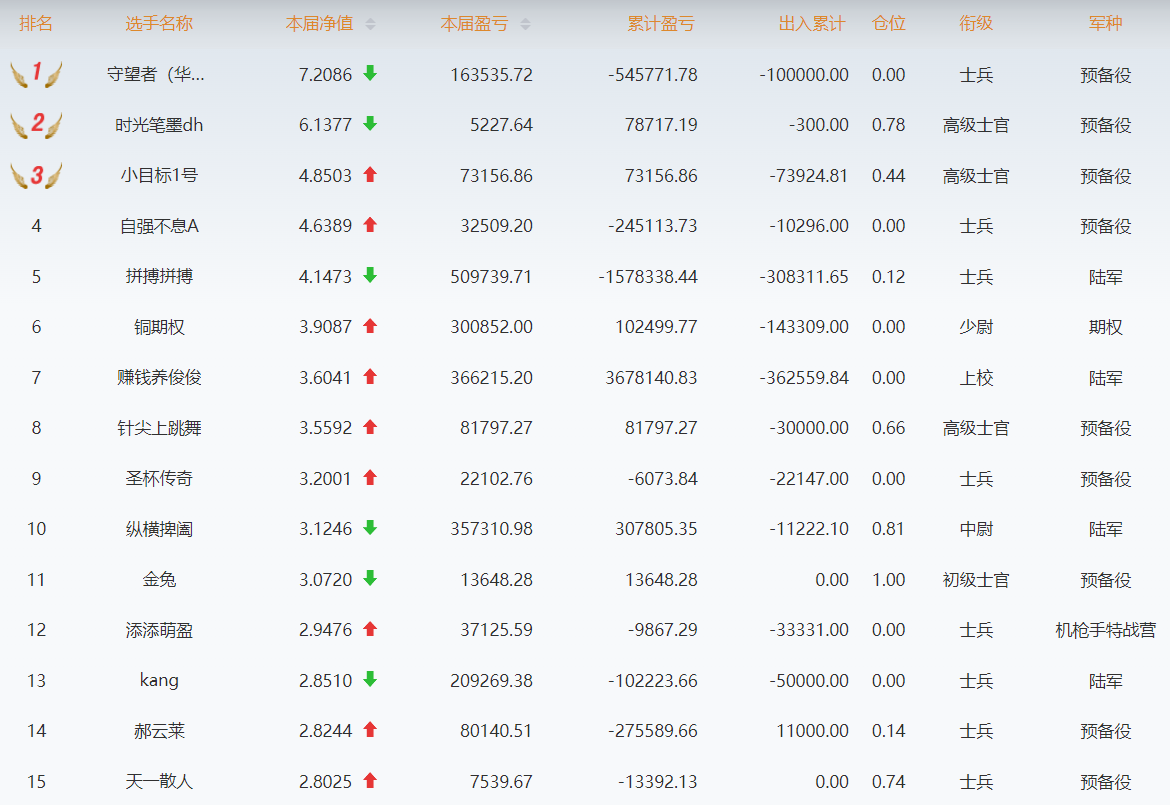Image resolution: width=1170 pixels, height=805 pixels.
Task: Select the 累计盈亏 value 307805.35
Action: click(x=656, y=529)
